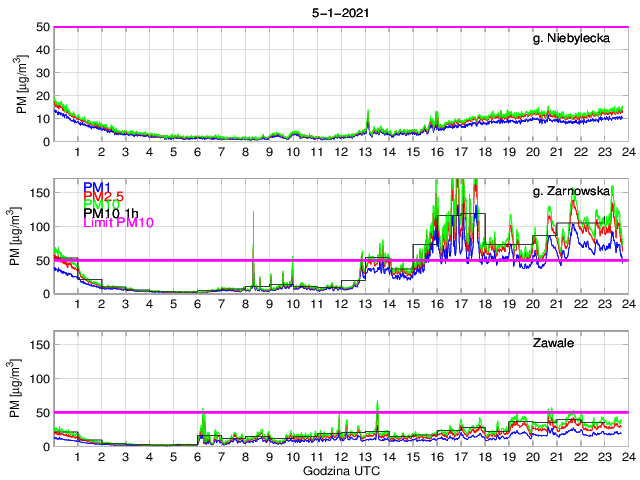Screen dimensions: 640x480
Task: Click hour 6 tick on middle plot axis
Action: pyautogui.click(x=197, y=304)
